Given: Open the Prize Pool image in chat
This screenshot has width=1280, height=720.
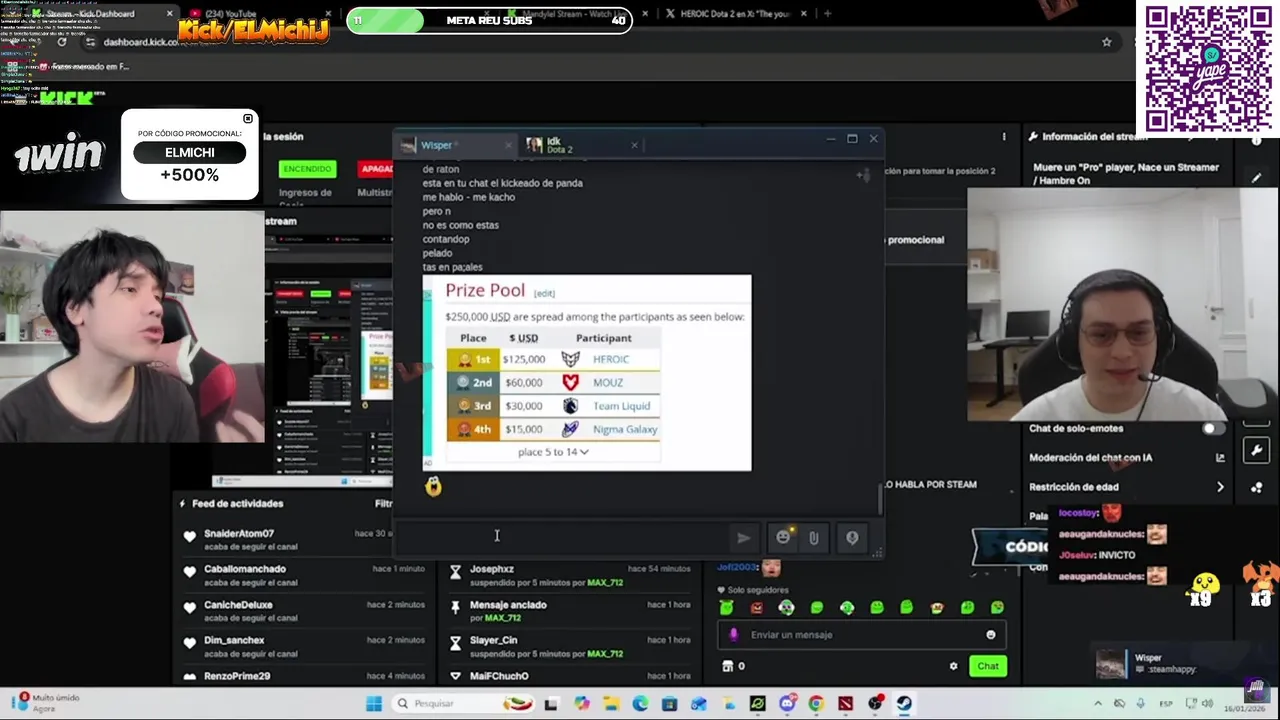Looking at the screenshot, I should click(x=587, y=372).
